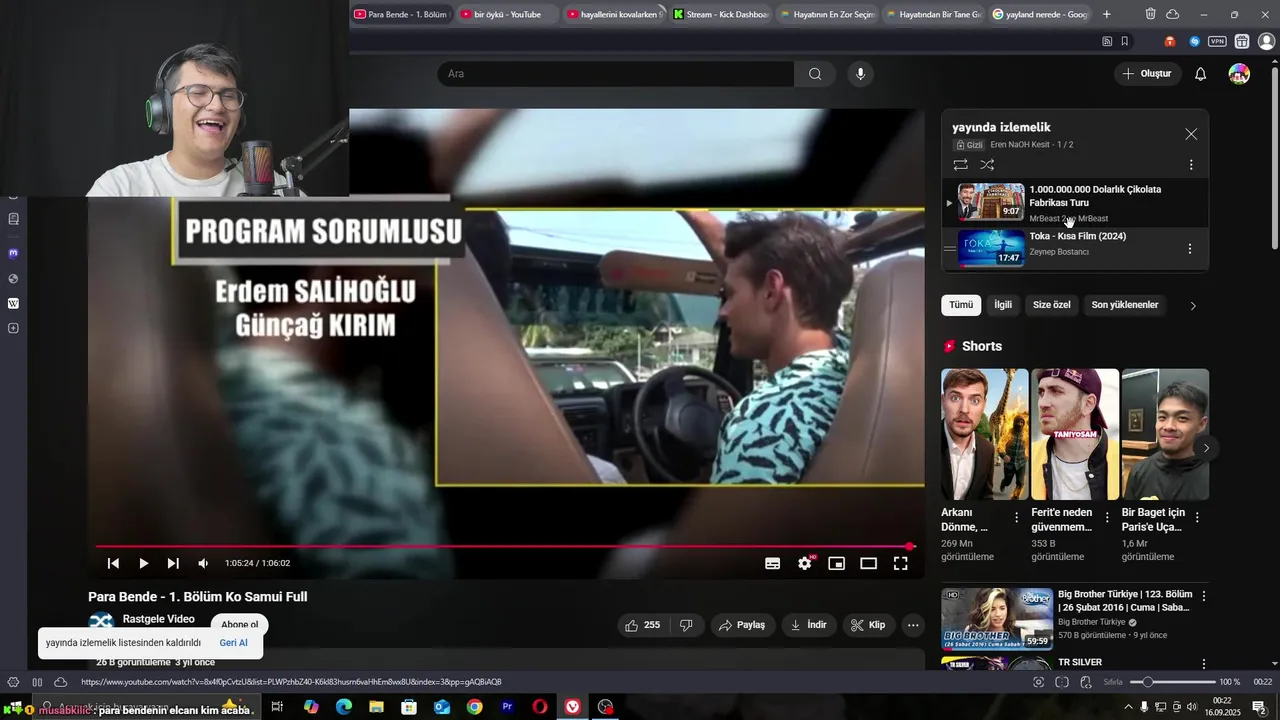The image size is (1280, 720).
Task: Create a clip with Klip button
Action: [x=868, y=625]
